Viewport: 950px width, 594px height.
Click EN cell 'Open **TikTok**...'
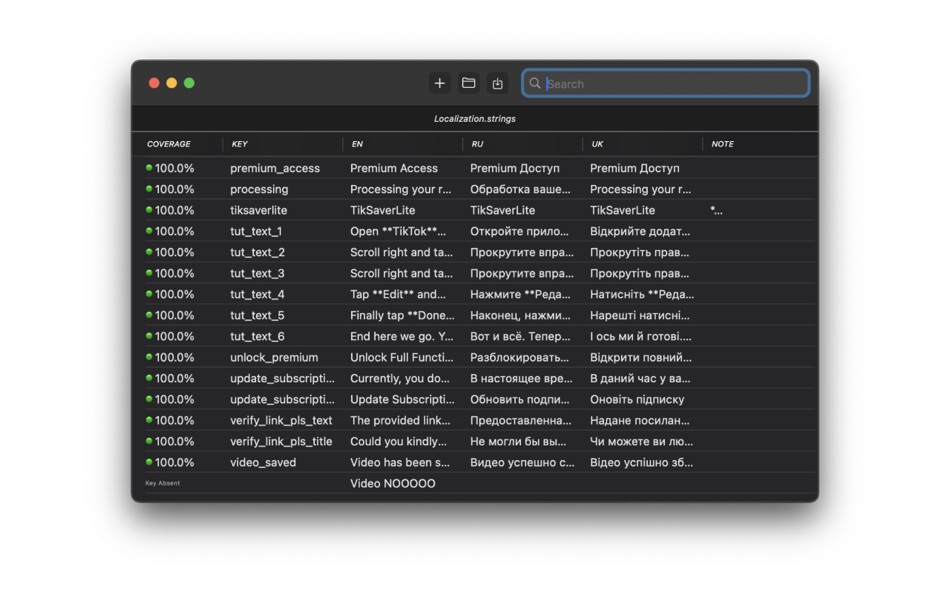pos(397,232)
